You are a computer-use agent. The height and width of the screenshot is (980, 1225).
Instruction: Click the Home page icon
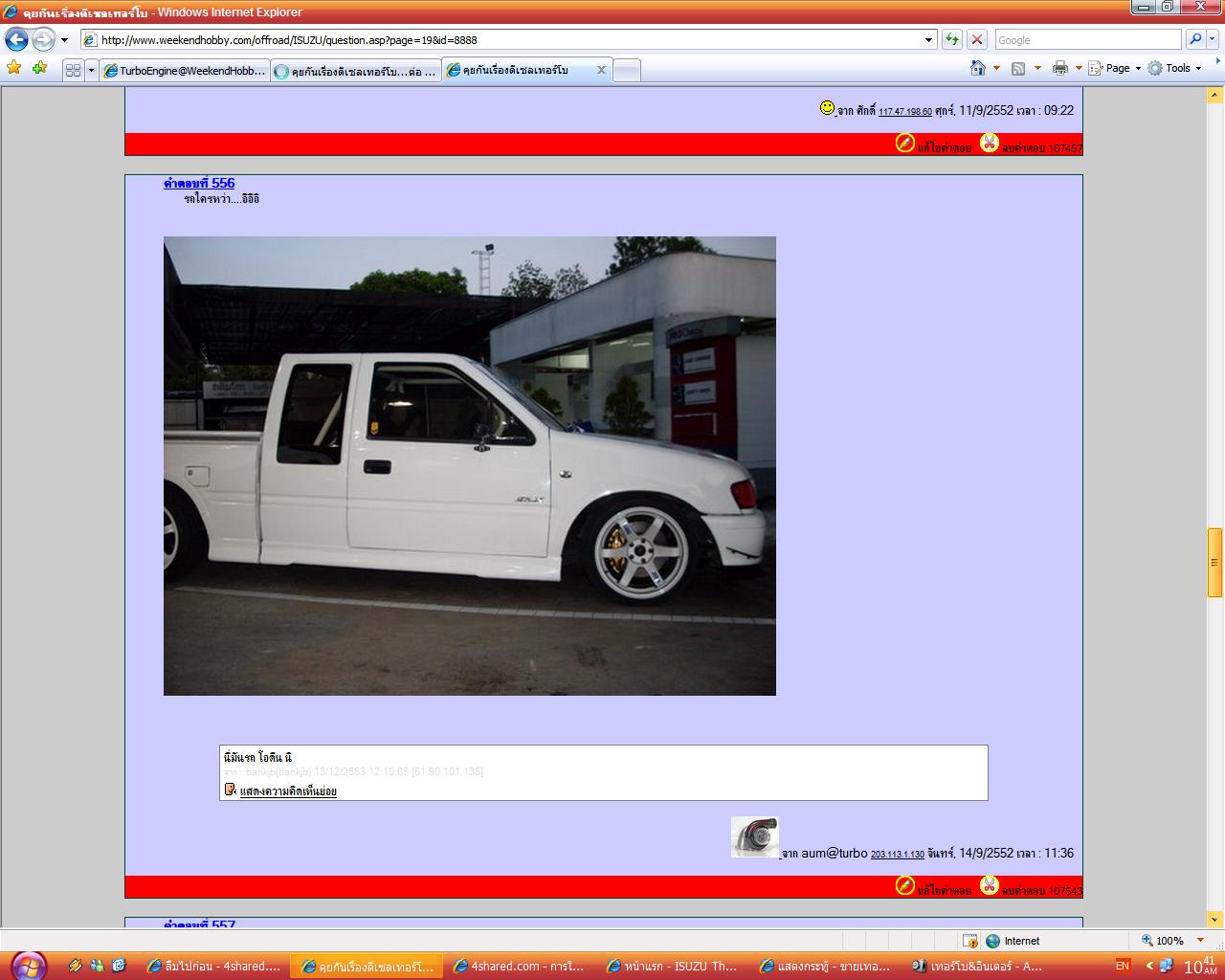977,68
